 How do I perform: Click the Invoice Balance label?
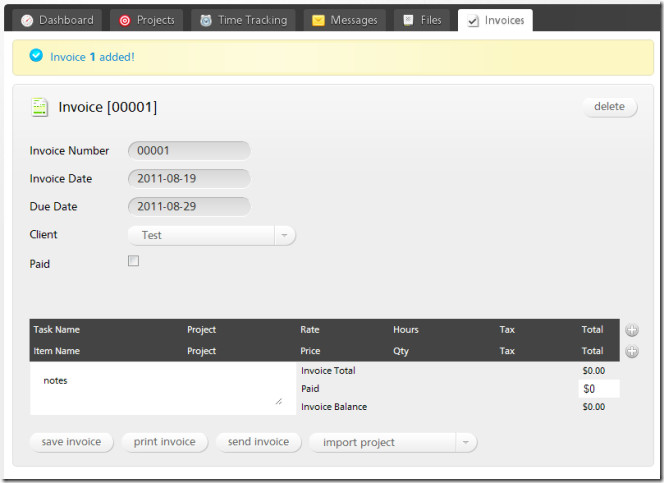pos(334,407)
